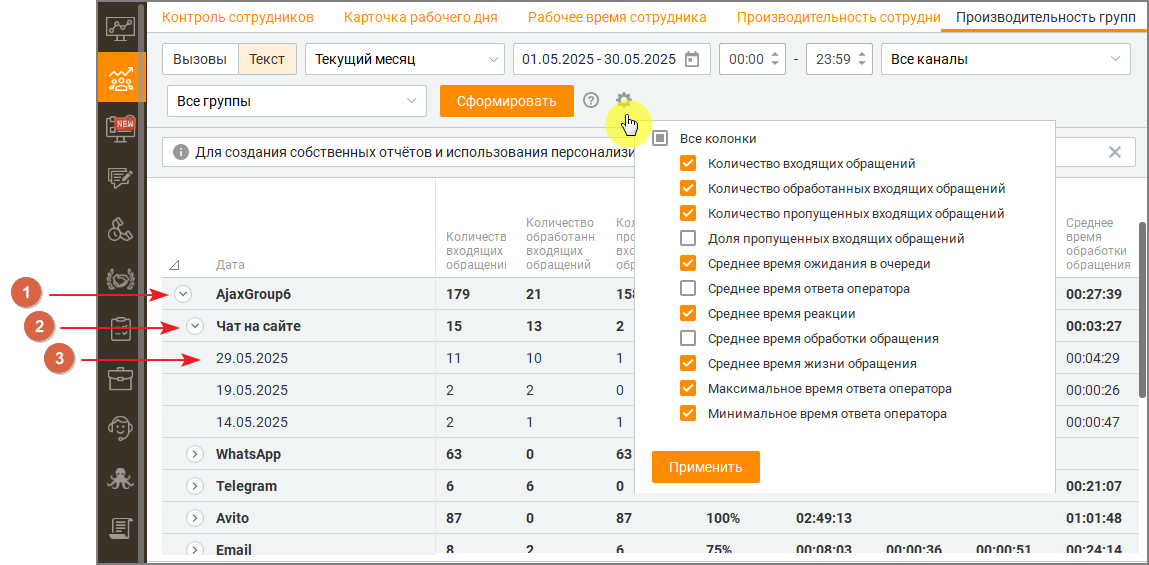Viewport: 1149px width, 565px height.
Task: Open the Все группы dropdown
Action: coord(297,101)
